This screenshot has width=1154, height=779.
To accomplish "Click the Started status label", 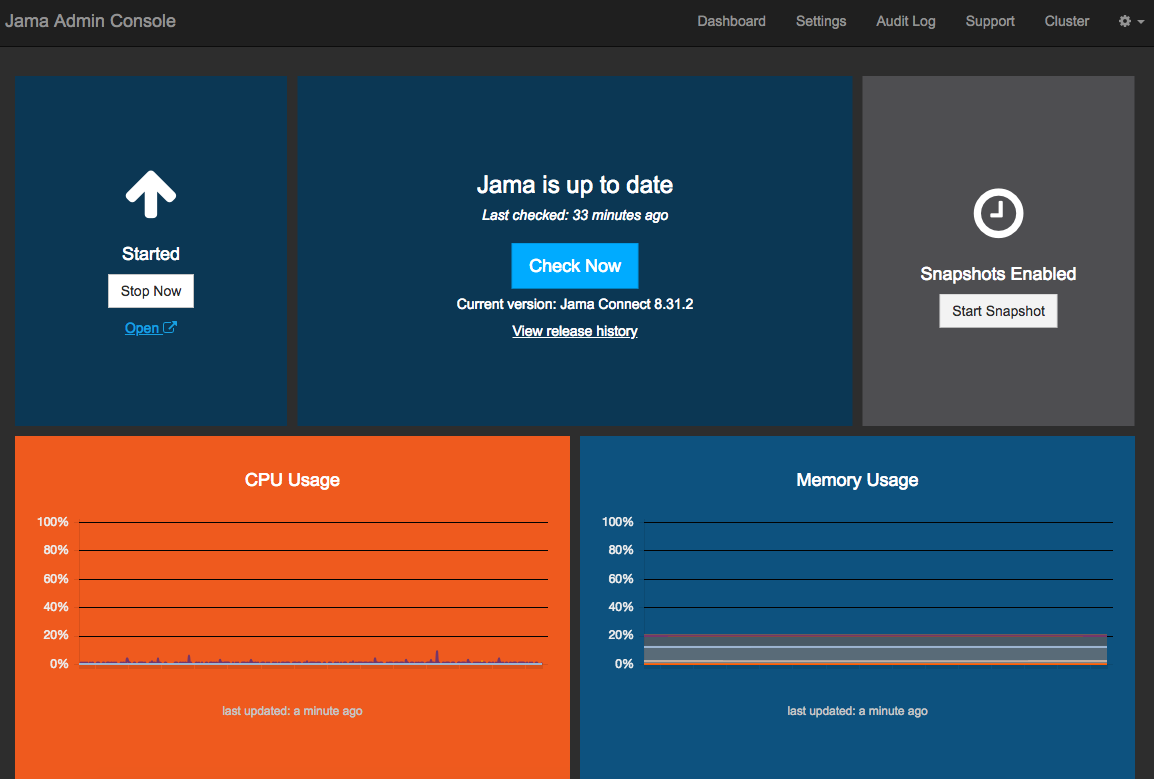I will click(151, 254).
